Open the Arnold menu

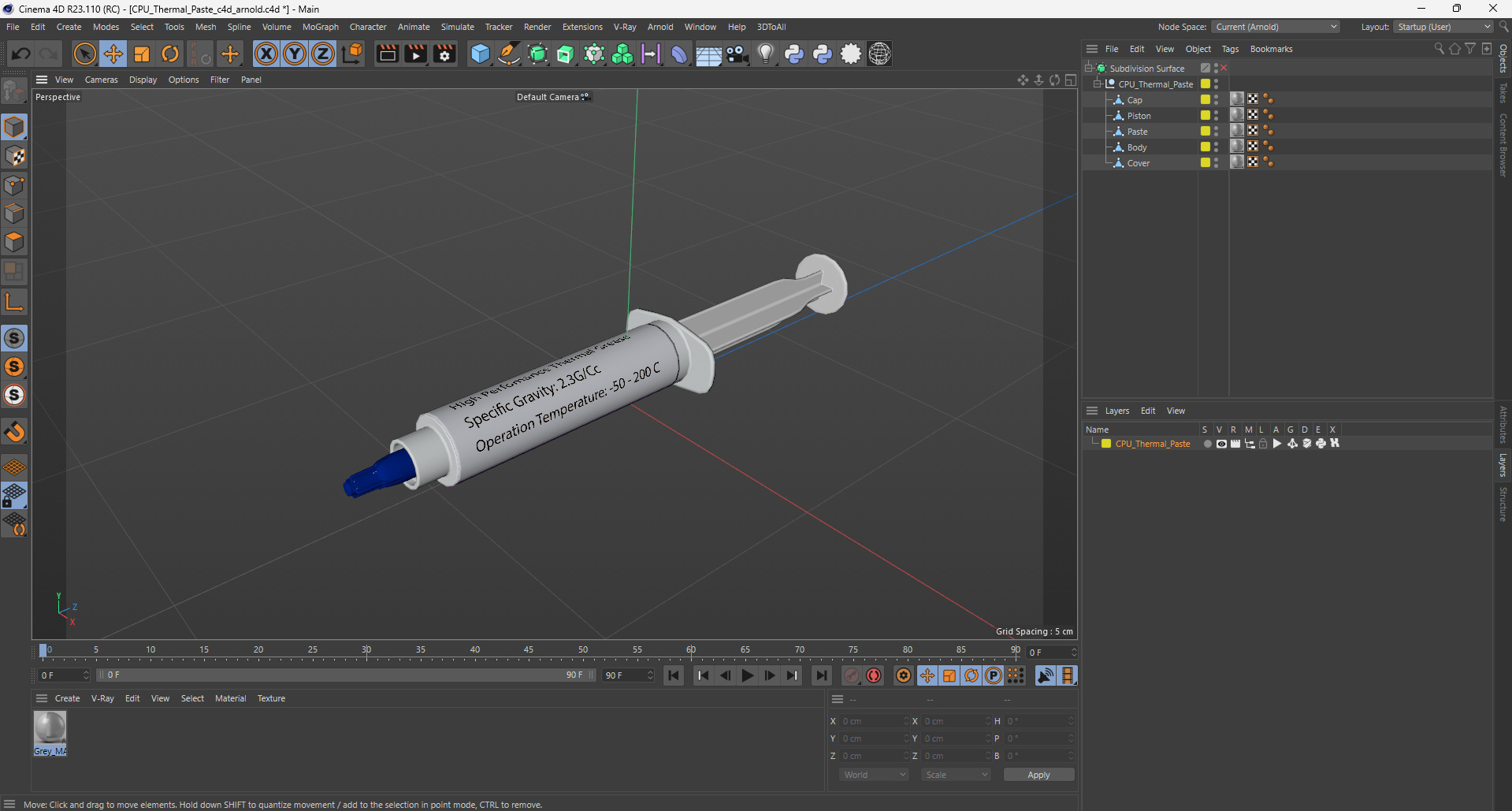pyautogui.click(x=660, y=27)
